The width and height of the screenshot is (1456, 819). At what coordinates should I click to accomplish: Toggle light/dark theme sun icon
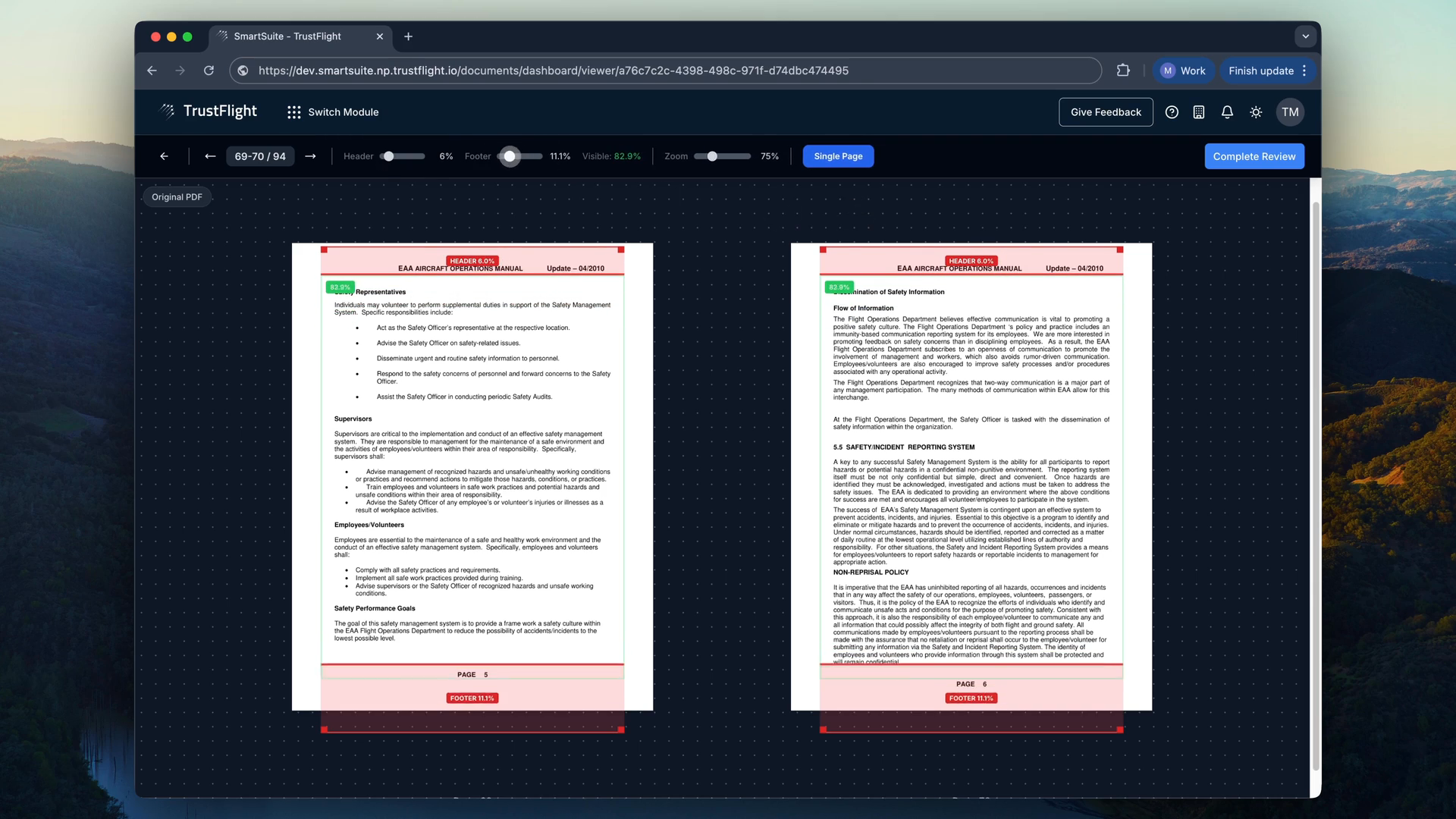coord(1256,112)
